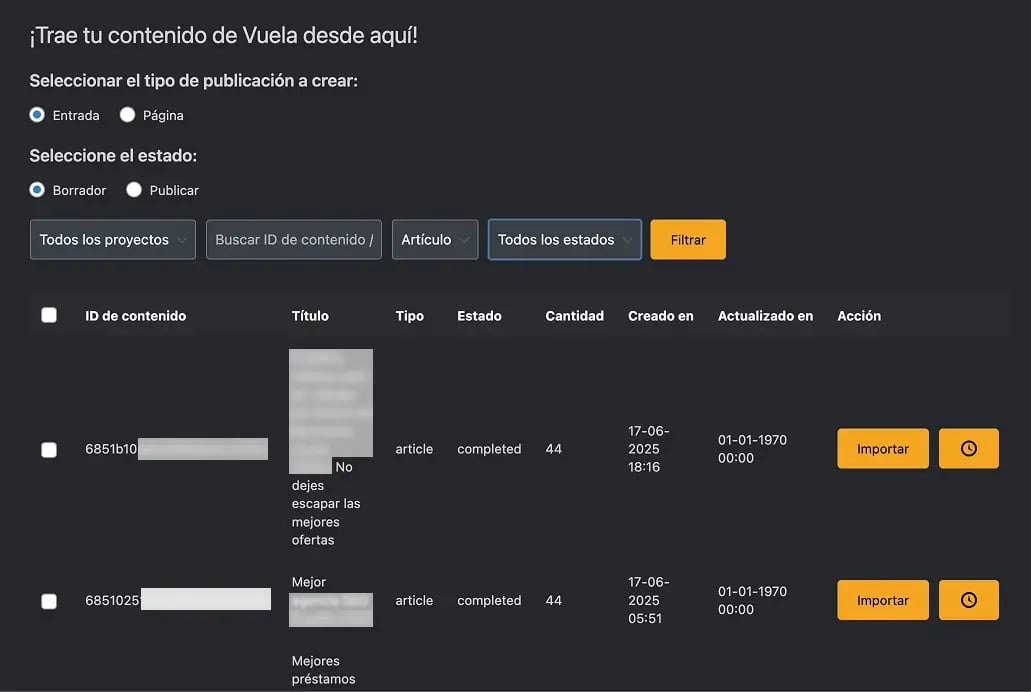This screenshot has height=692, width=1031.
Task: Choose the Publicar state option
Action: (x=134, y=189)
